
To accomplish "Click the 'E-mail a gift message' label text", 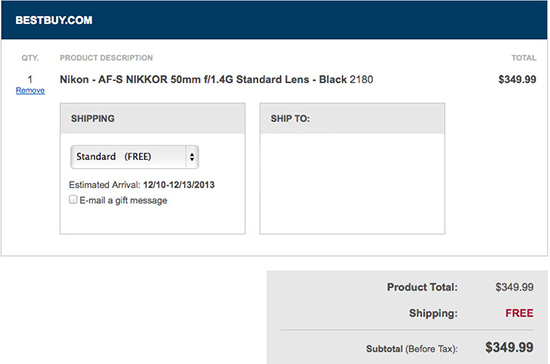I will pyautogui.click(x=123, y=200).
